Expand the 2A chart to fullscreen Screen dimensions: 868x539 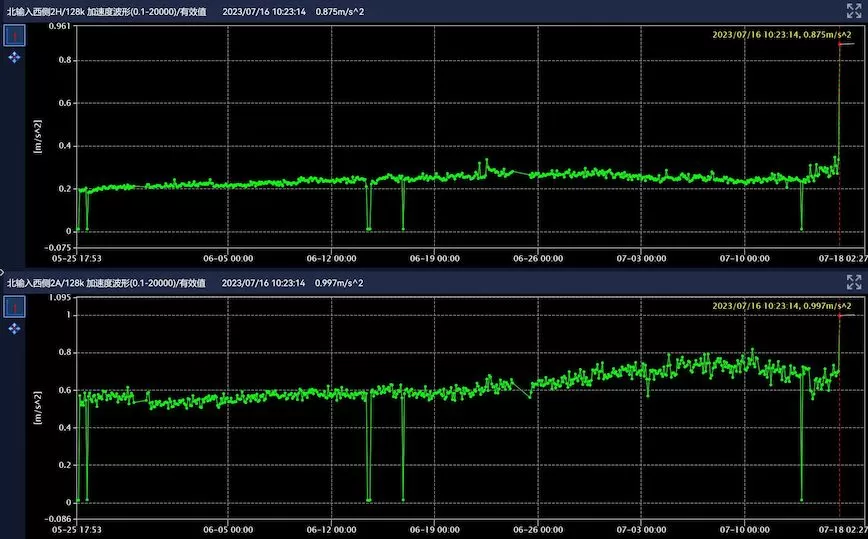853,282
